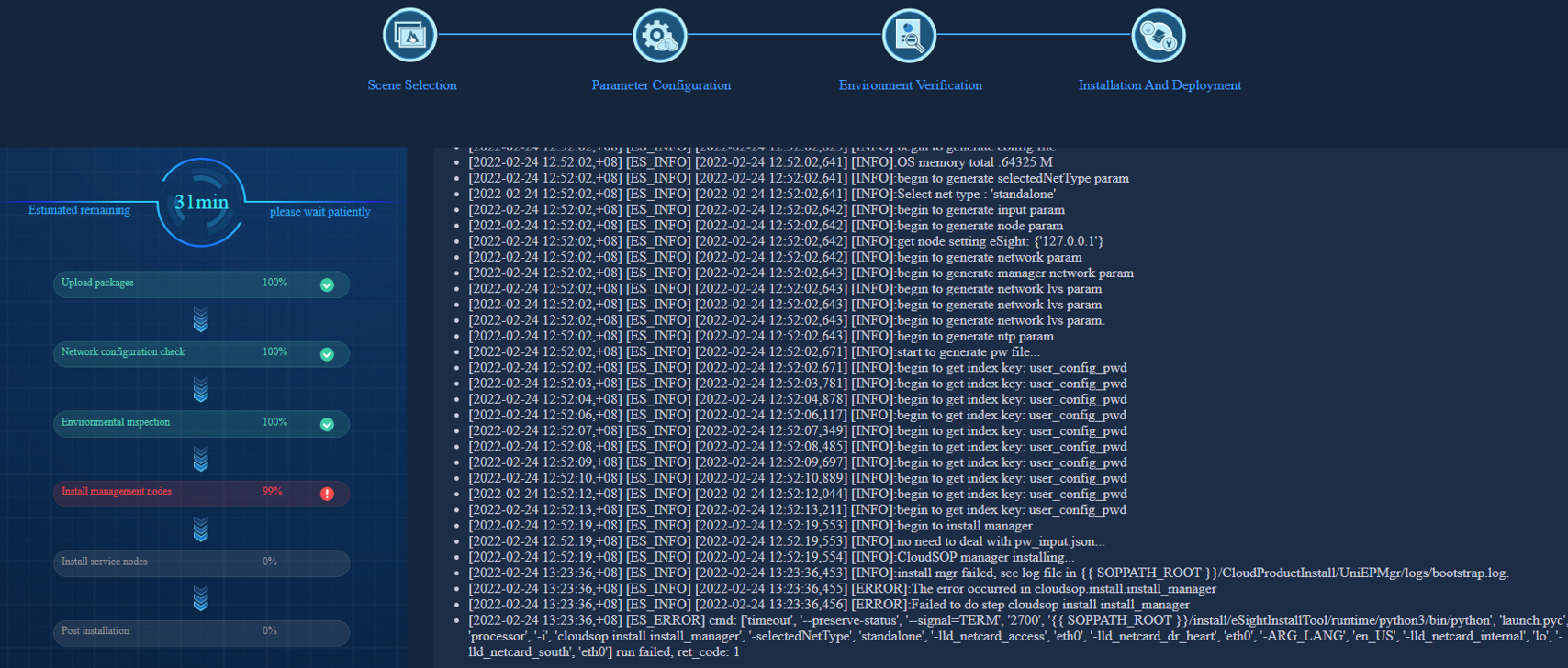Click the Installation And Deployment step icon
The image size is (1568, 668).
point(1159,35)
